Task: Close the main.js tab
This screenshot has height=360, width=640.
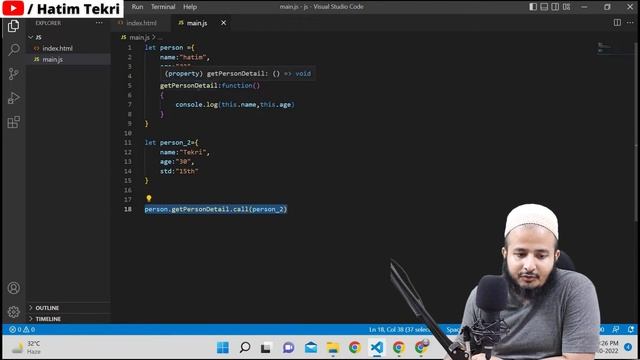Action: (224, 23)
